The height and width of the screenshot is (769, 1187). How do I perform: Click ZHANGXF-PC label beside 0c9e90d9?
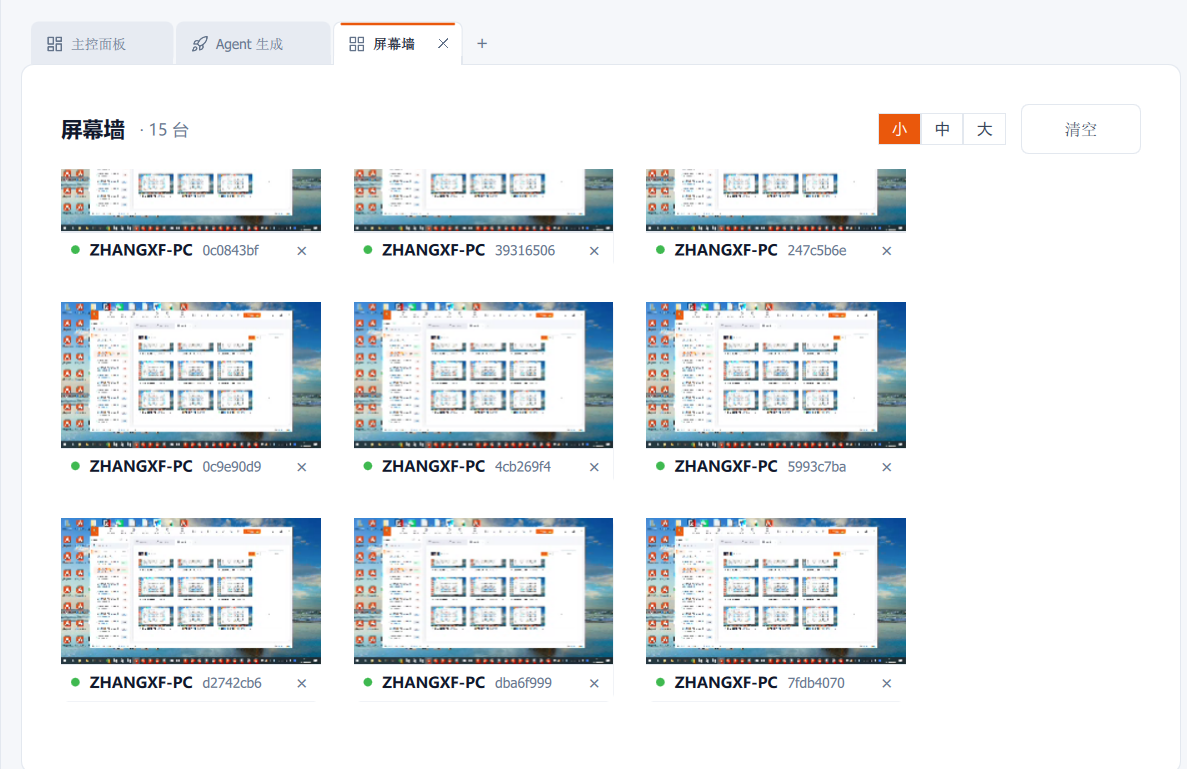(x=141, y=467)
